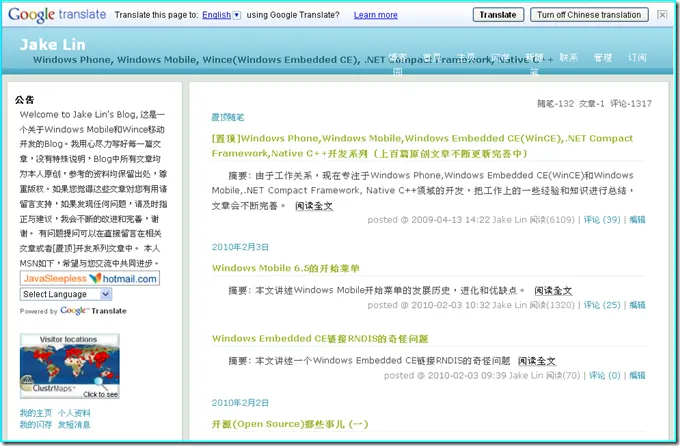Open the 2010年2月3日 date link

tap(240, 247)
